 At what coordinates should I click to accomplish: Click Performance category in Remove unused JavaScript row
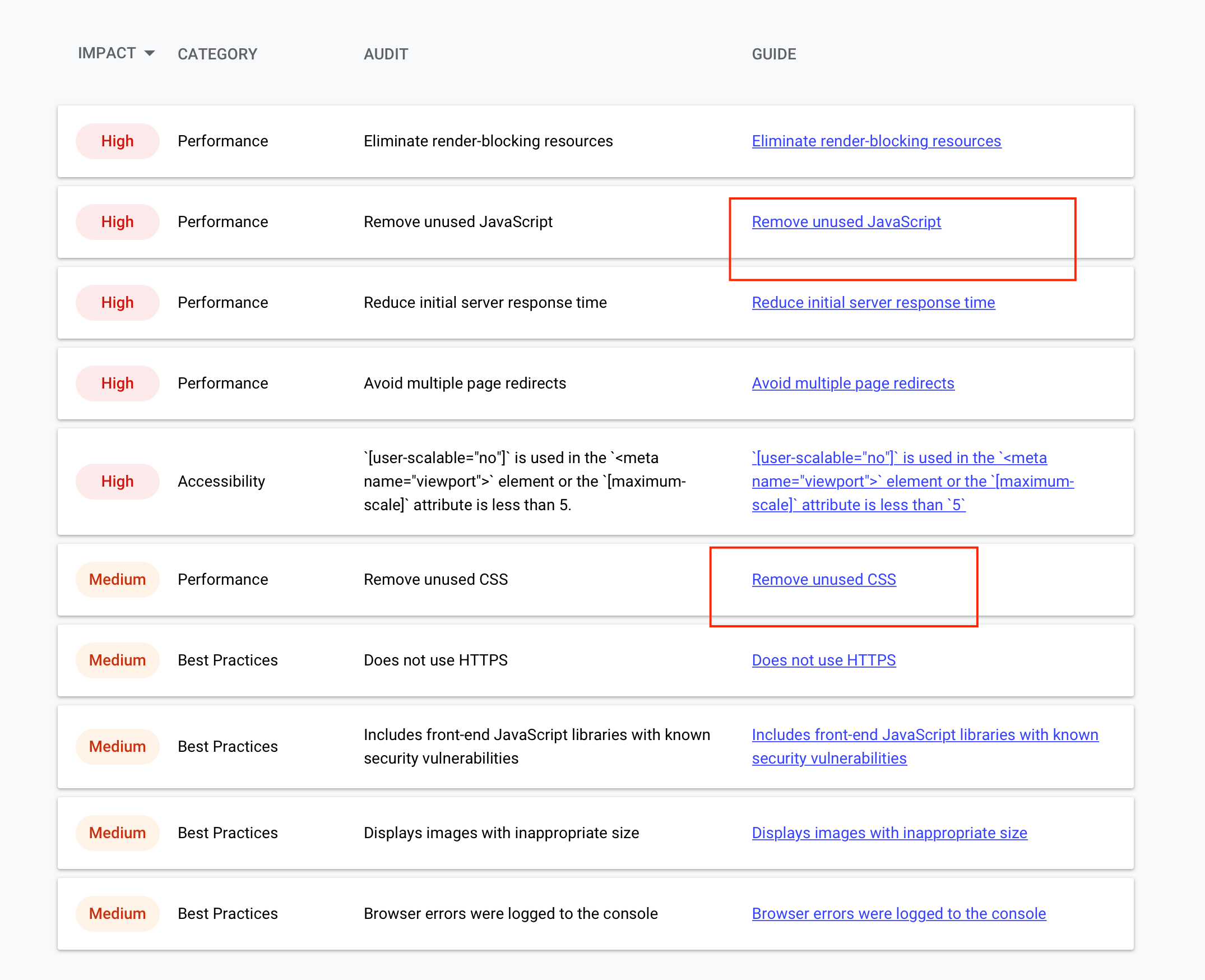pos(223,222)
